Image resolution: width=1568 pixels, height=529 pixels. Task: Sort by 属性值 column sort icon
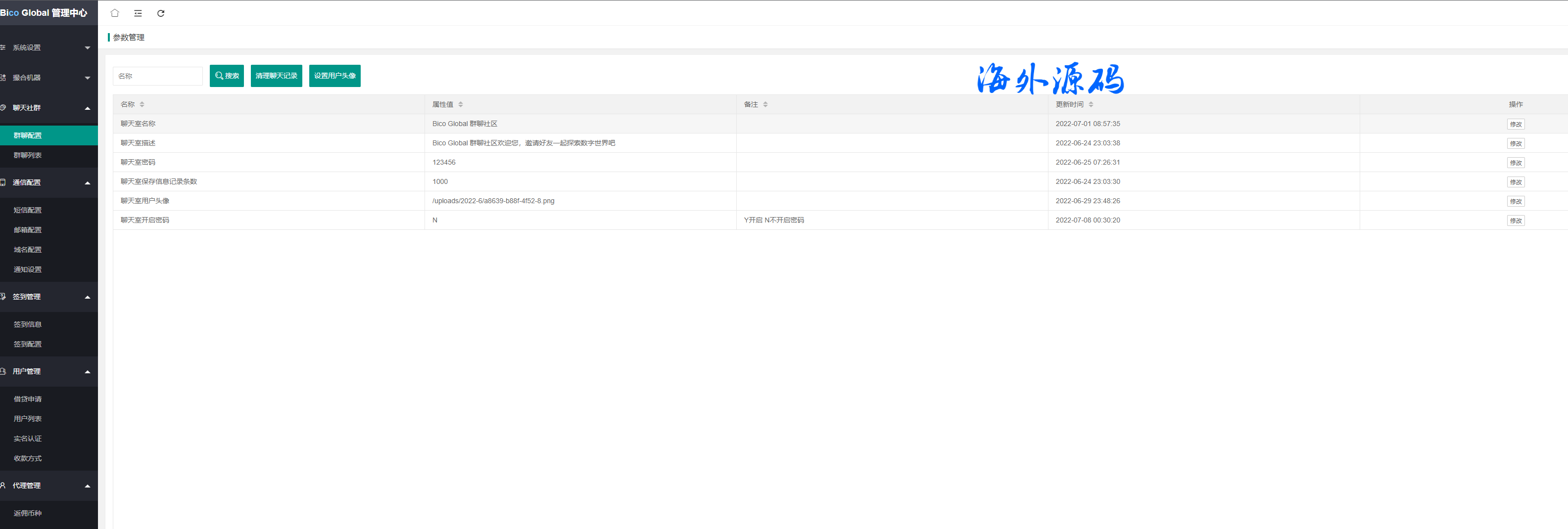461,105
